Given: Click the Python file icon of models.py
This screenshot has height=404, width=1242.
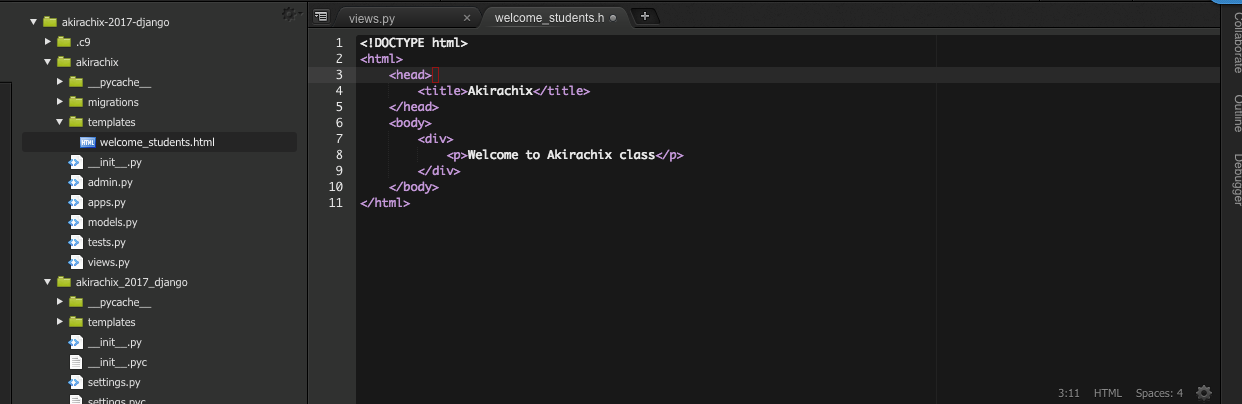Looking at the screenshot, I should click(x=75, y=222).
